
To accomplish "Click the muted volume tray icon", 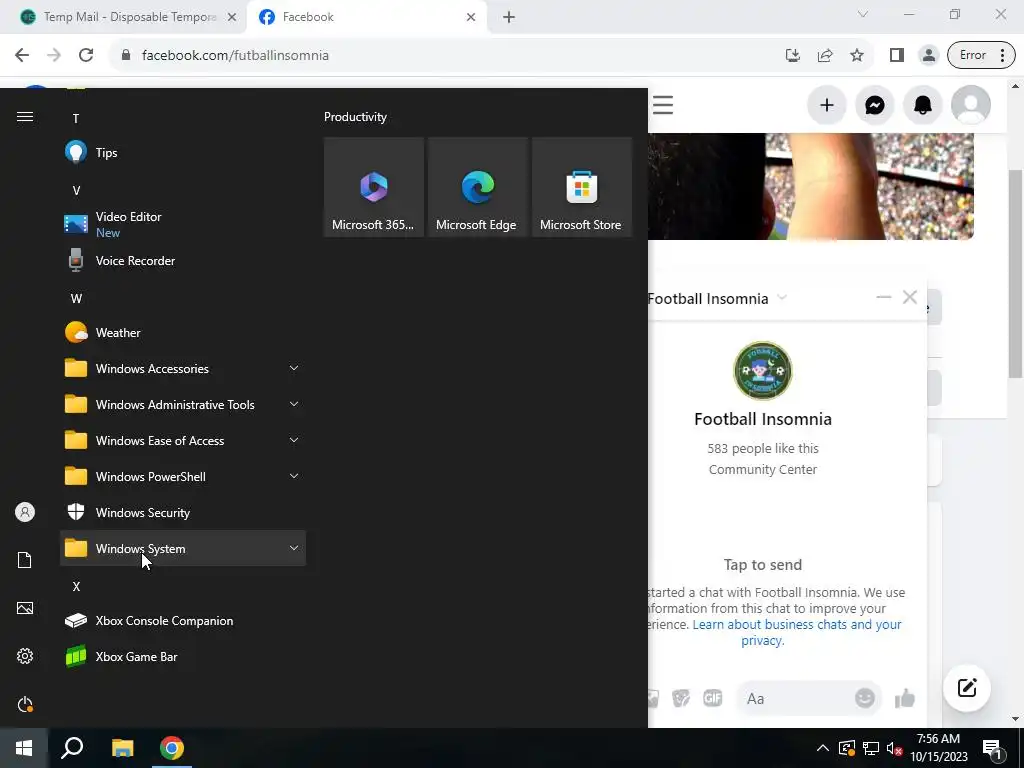I will [x=894, y=748].
